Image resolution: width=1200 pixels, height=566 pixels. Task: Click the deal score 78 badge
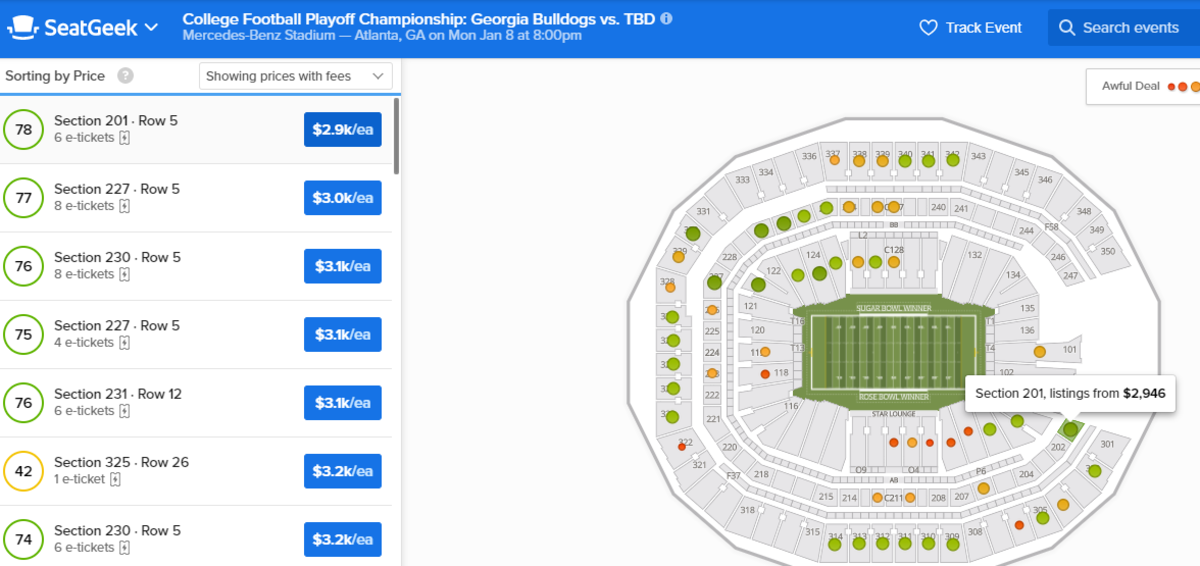tap(24, 130)
